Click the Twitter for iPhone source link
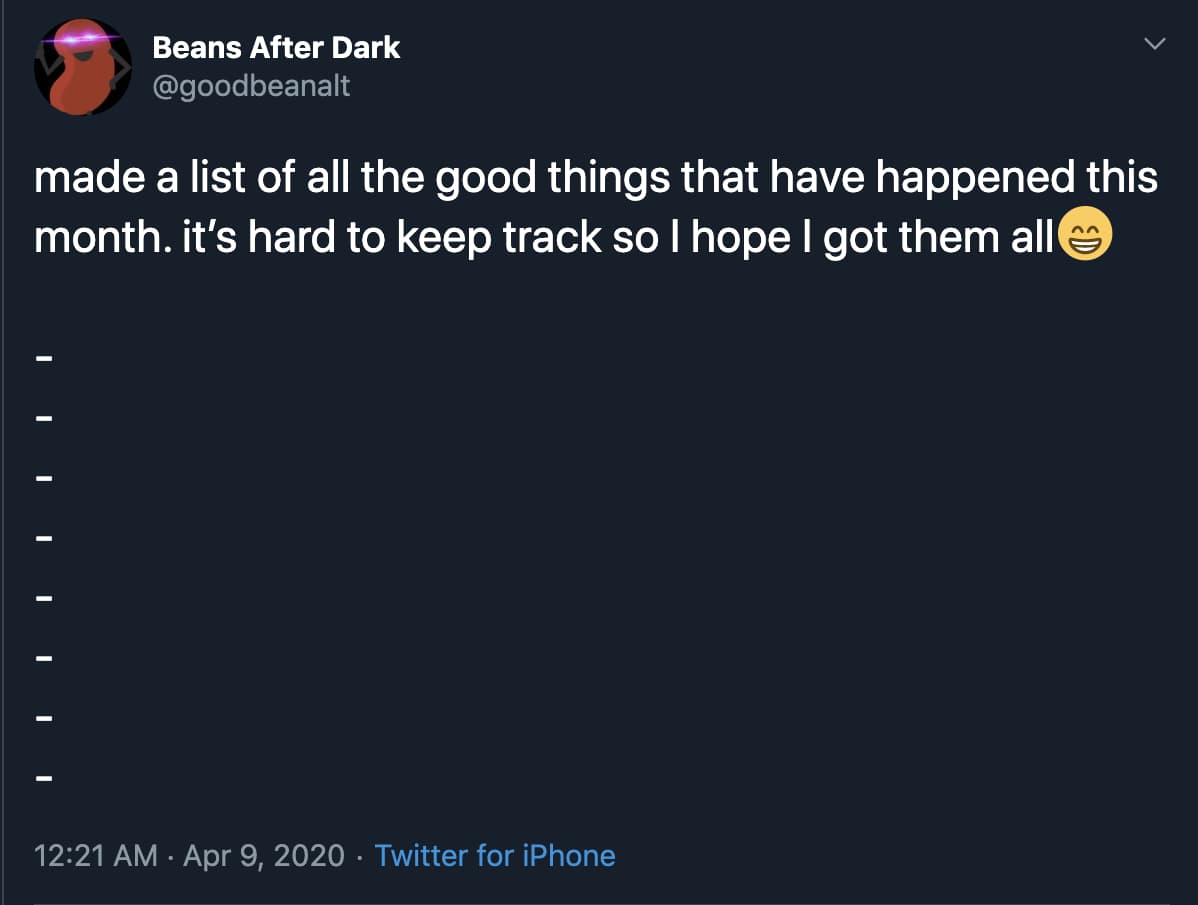This screenshot has width=1198, height=905. [x=495, y=856]
